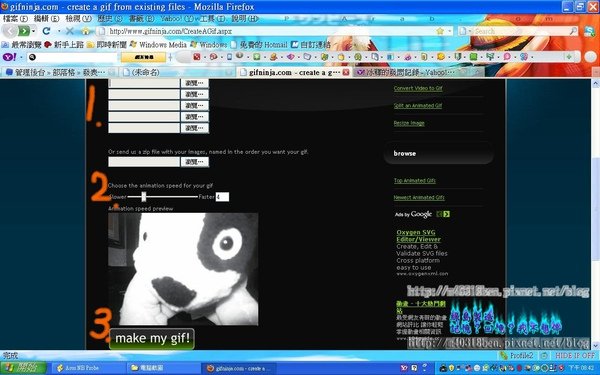Open the address bar history dropdown
Image resolution: width=600 pixels, height=375 pixels.
450,31
